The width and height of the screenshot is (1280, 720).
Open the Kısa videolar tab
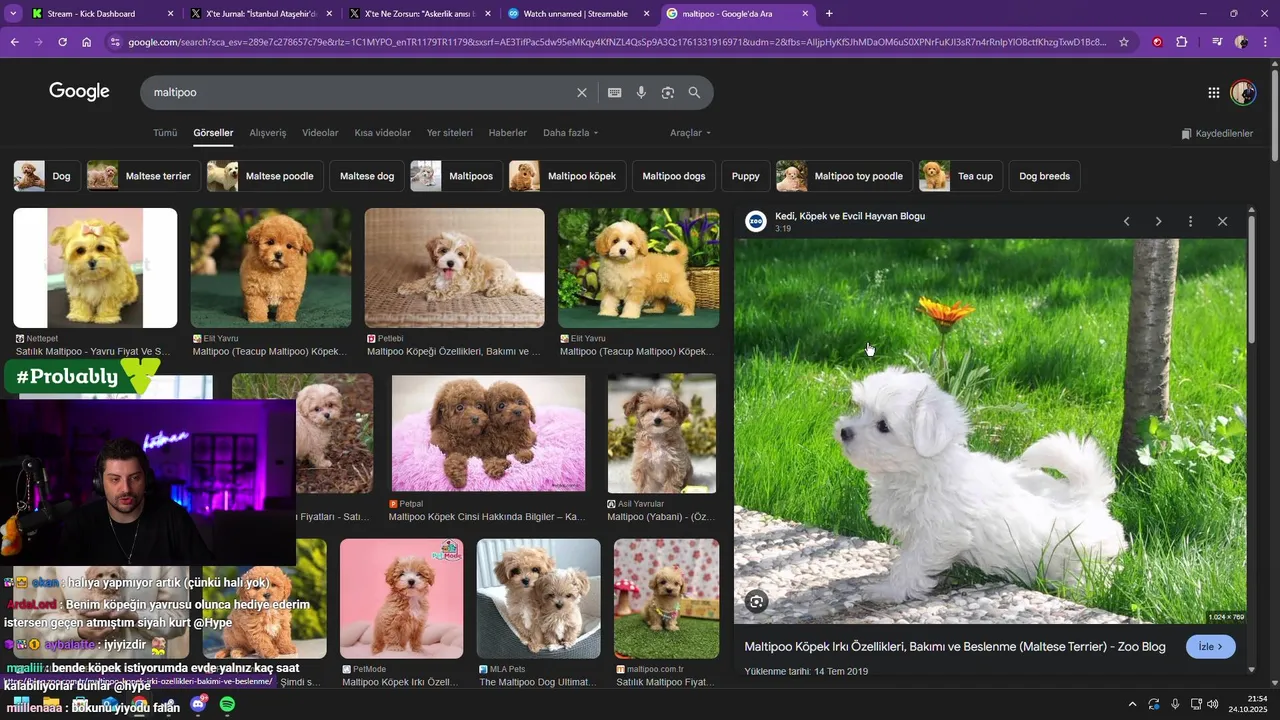pos(382,133)
